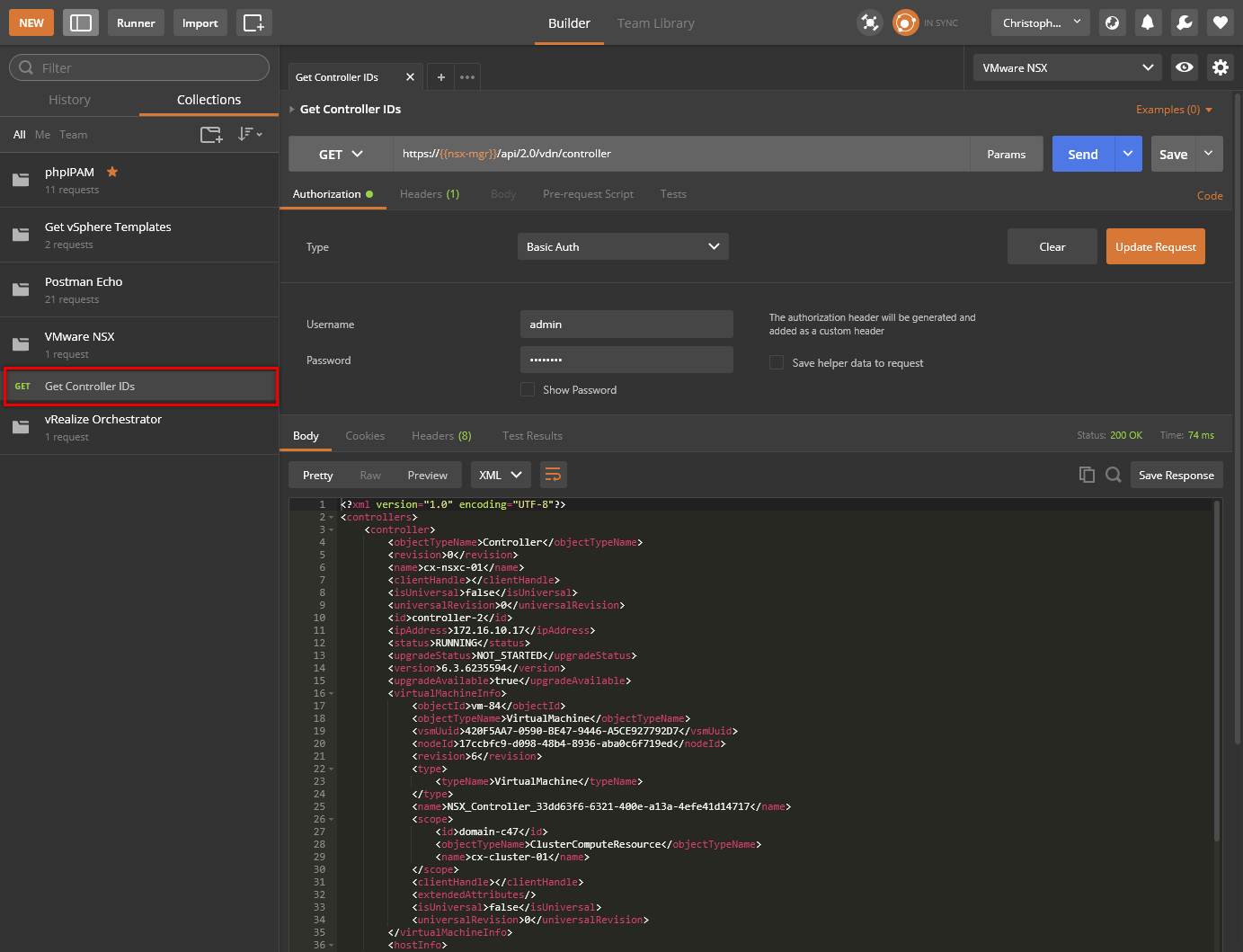Open settings with the wrench icon
The width and height of the screenshot is (1243, 952).
pyautogui.click(x=1184, y=23)
